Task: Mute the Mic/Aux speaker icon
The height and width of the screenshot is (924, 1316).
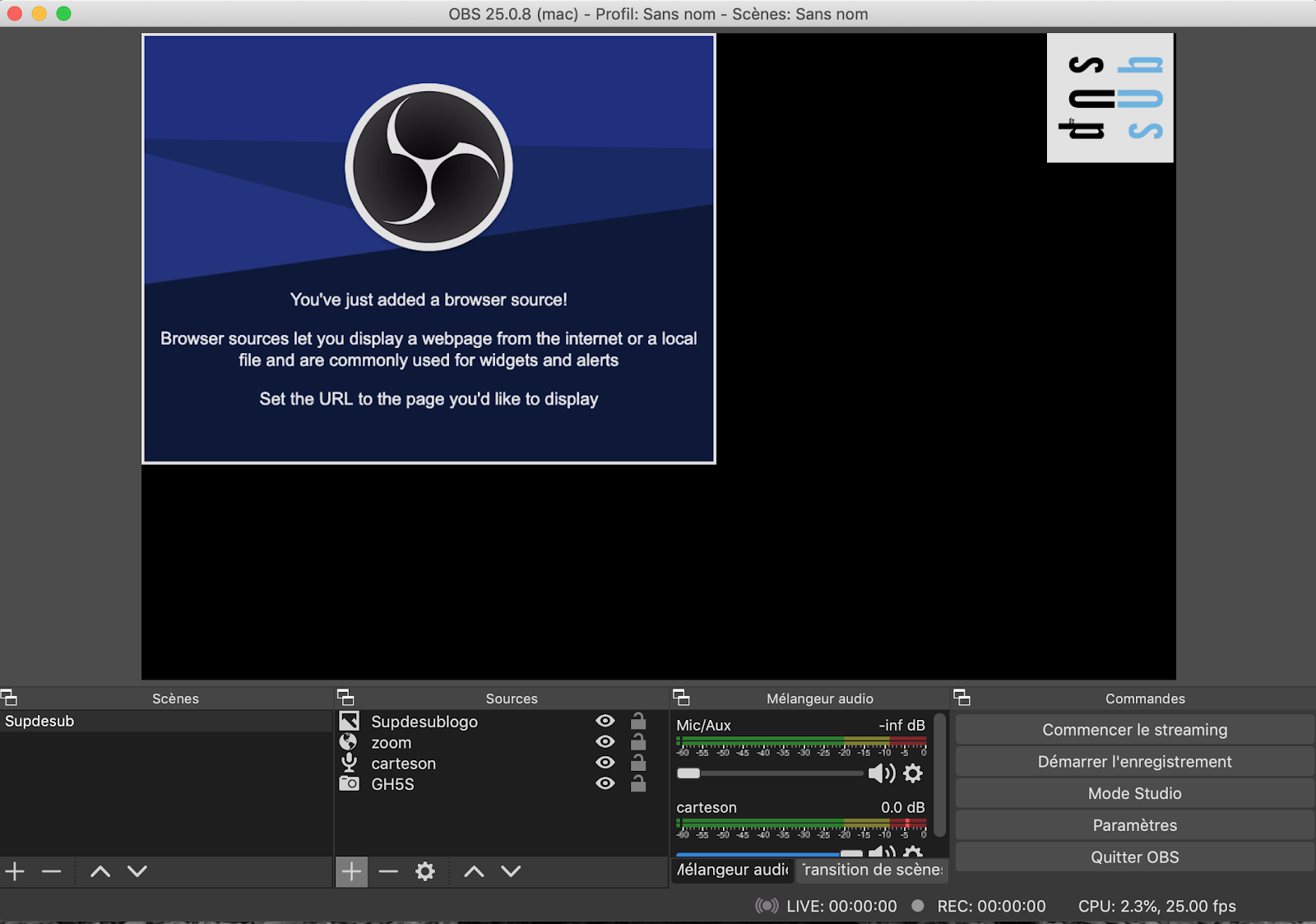Action: point(880,773)
